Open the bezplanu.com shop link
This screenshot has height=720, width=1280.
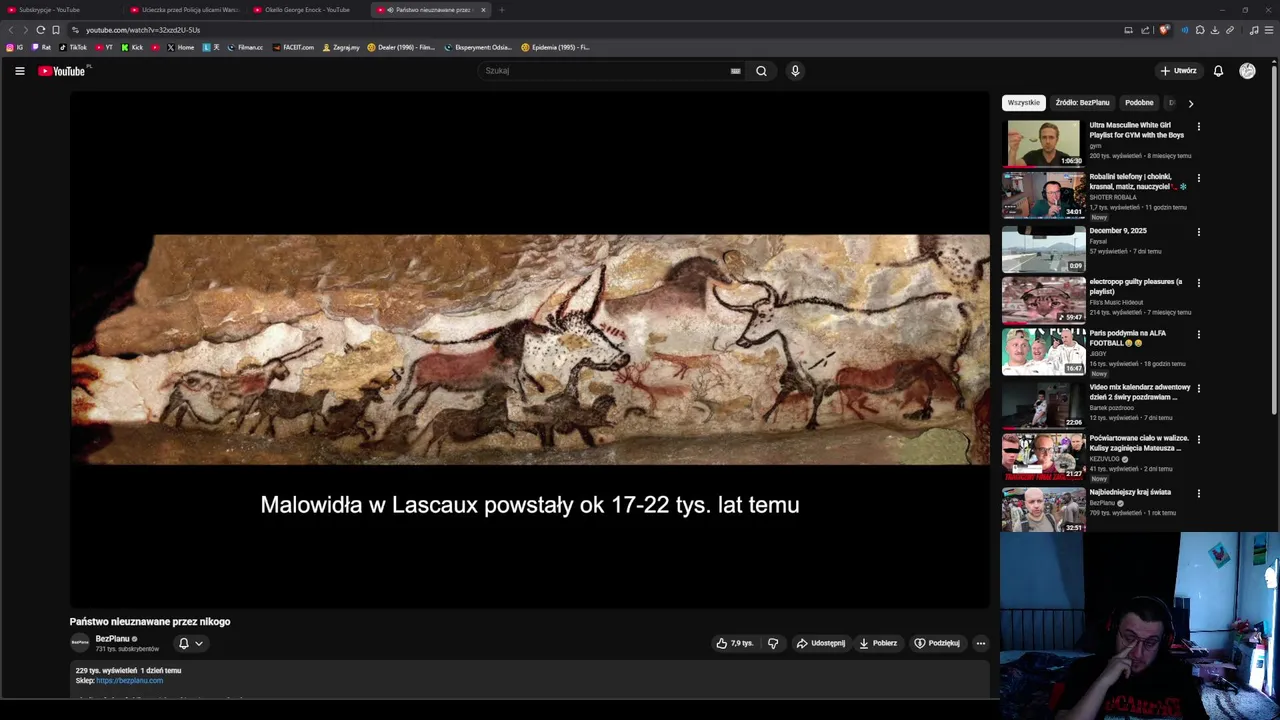click(130, 681)
